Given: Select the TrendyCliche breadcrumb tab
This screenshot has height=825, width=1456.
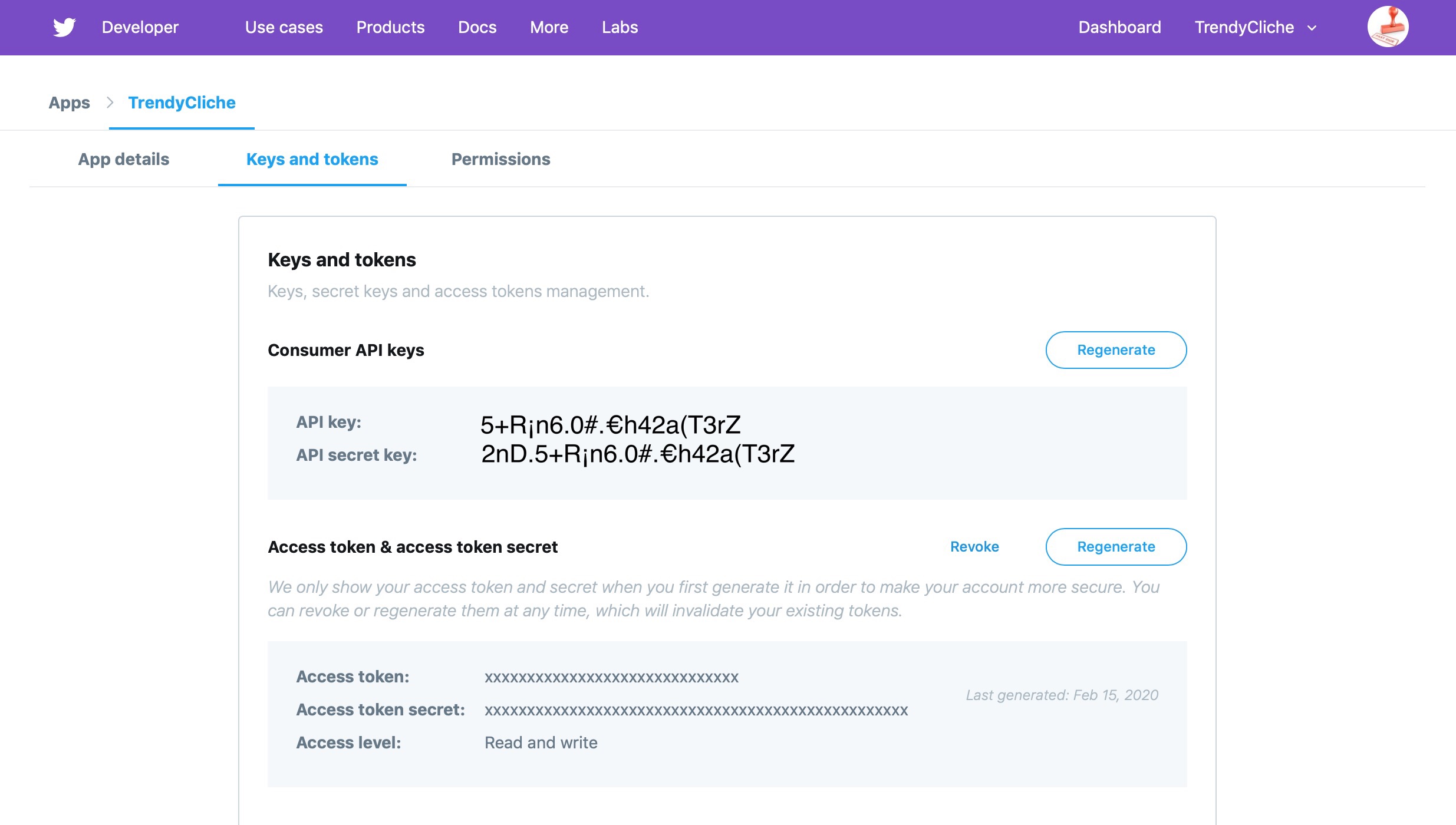Looking at the screenshot, I should 182,103.
